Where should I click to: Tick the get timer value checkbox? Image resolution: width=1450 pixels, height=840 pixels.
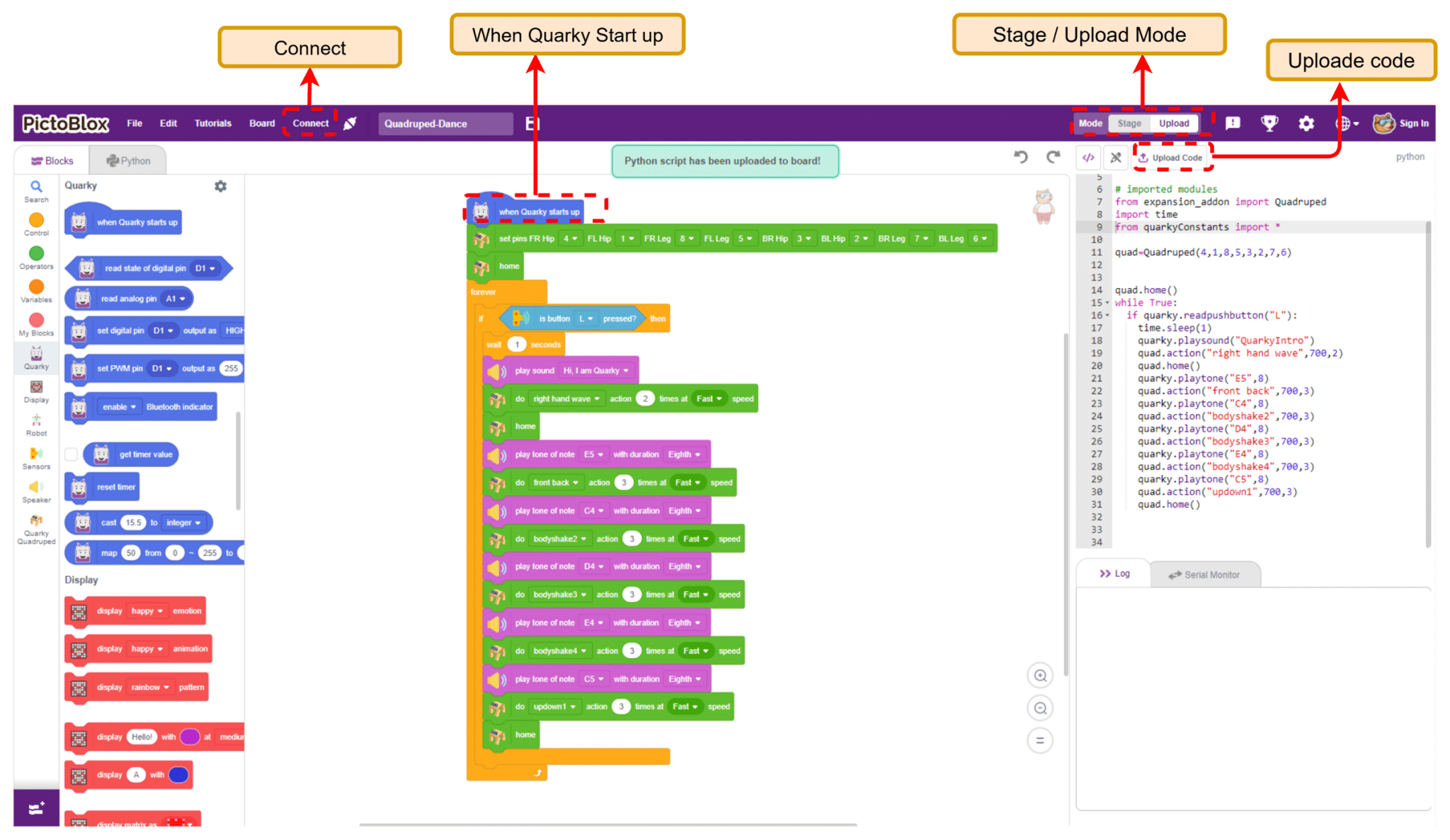coord(71,454)
